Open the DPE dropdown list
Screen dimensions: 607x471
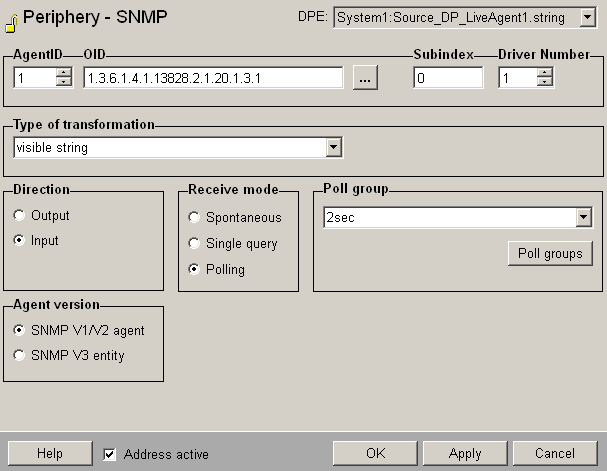[x=585, y=18]
